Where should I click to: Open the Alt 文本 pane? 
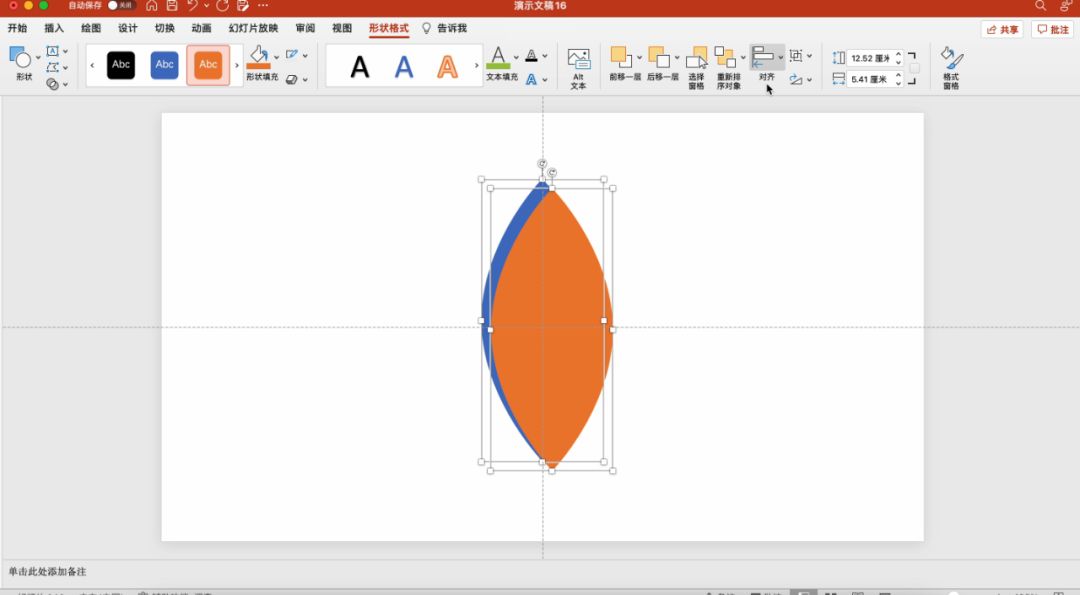click(579, 67)
